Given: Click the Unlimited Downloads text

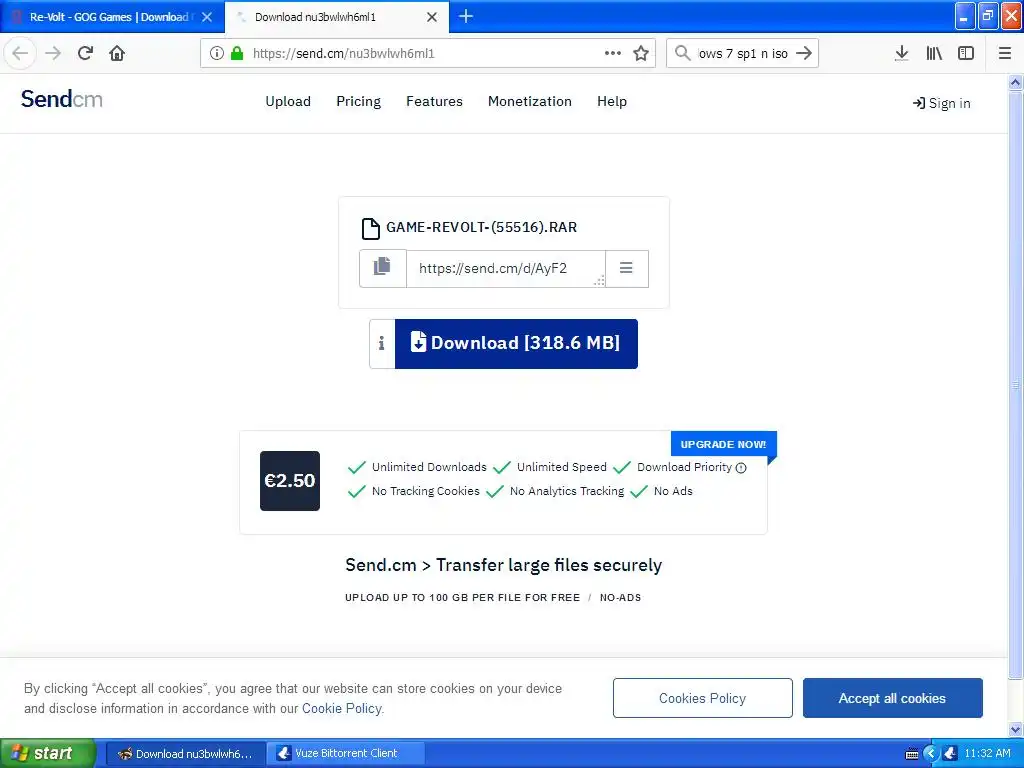Looking at the screenshot, I should (429, 467).
